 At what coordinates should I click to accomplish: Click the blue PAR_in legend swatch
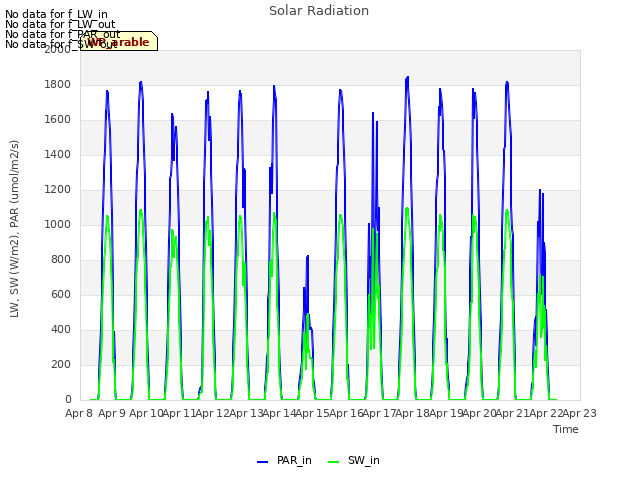(x=262, y=462)
